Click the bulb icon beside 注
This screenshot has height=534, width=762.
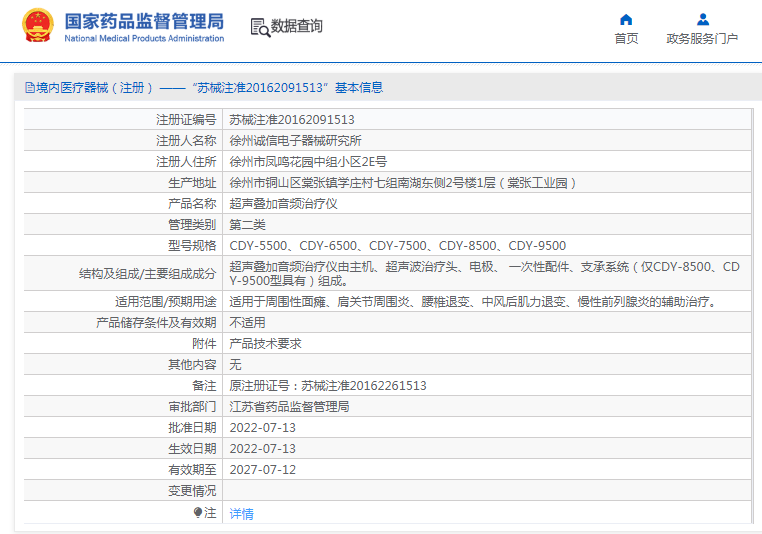[x=197, y=512]
